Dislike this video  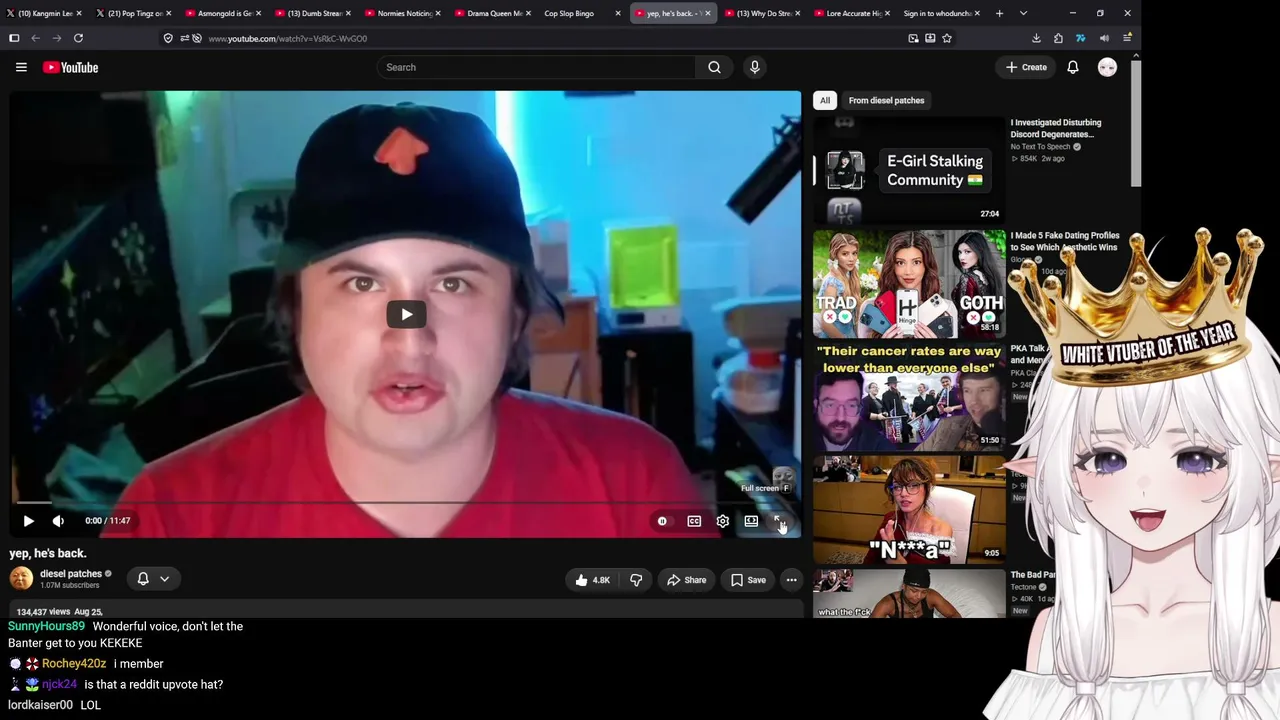coord(636,580)
